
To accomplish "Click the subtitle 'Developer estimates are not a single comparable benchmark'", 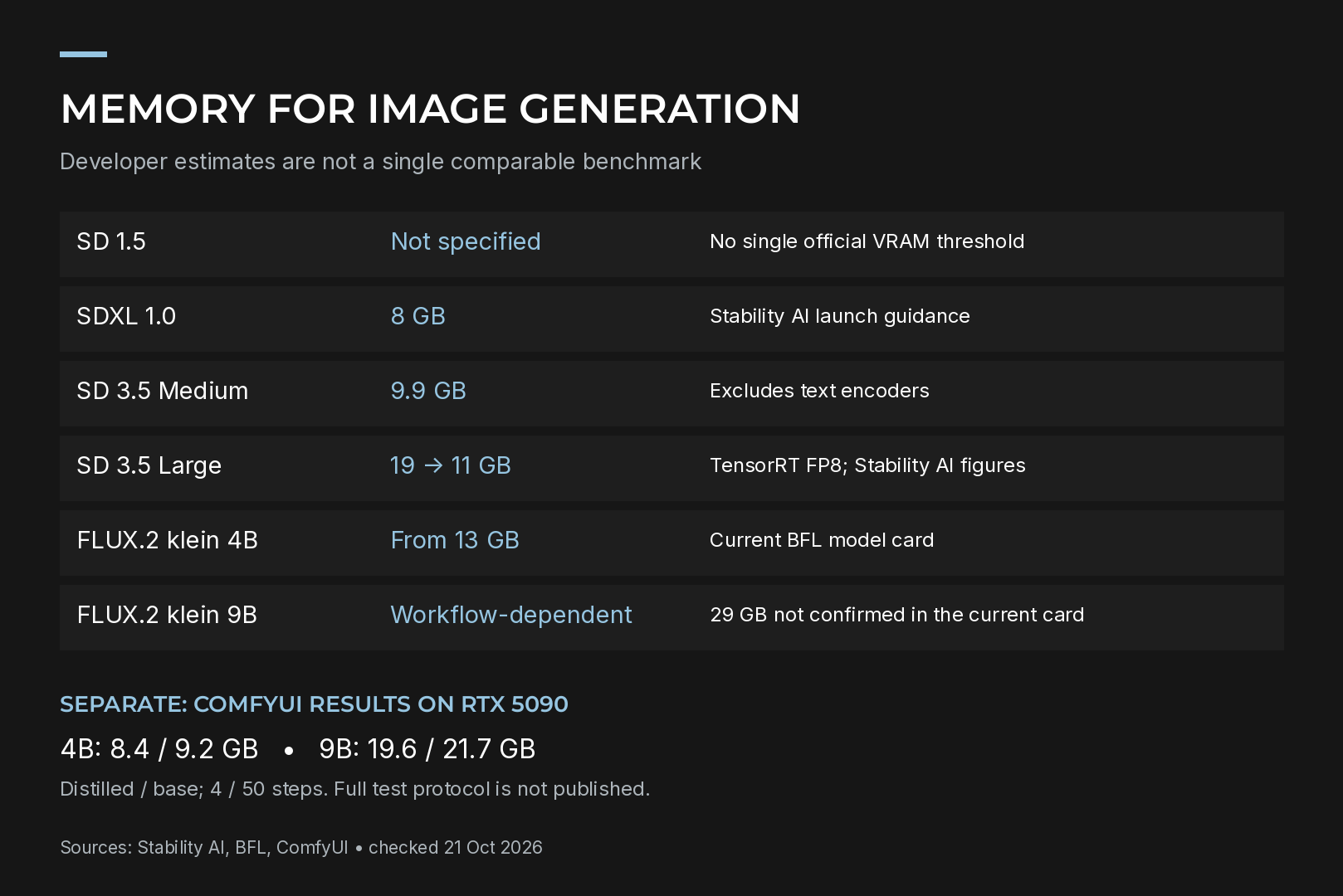I will click(380, 162).
